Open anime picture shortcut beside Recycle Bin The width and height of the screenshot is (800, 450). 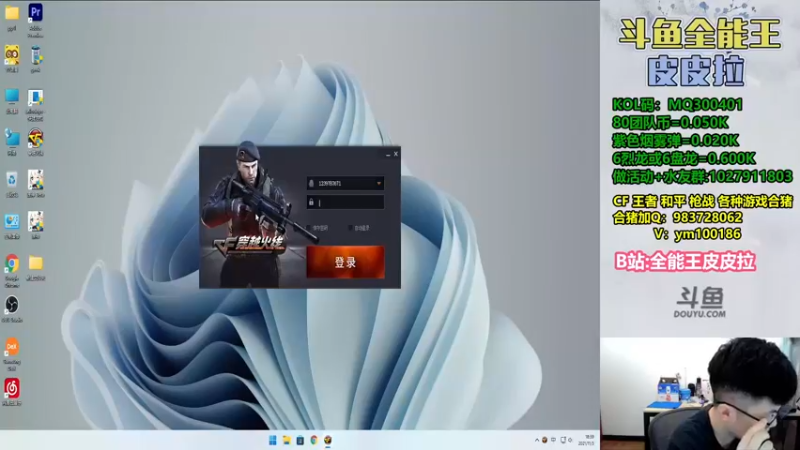[35, 180]
